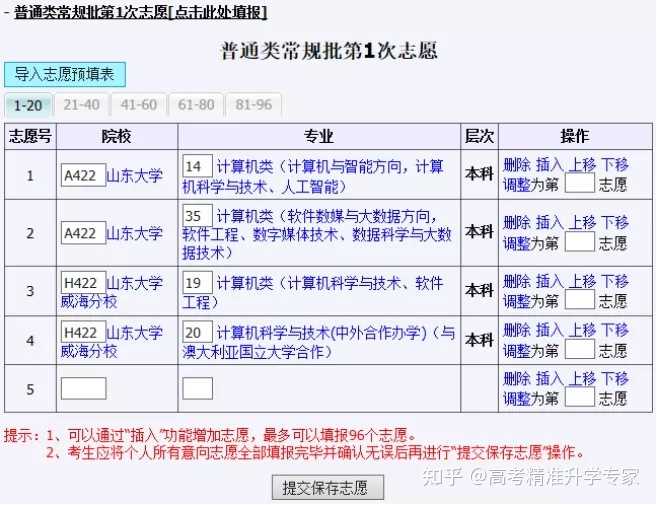Viewport: 657px width, 505px height.
Task: Switch to the 41-60 tab
Action: tap(139, 104)
